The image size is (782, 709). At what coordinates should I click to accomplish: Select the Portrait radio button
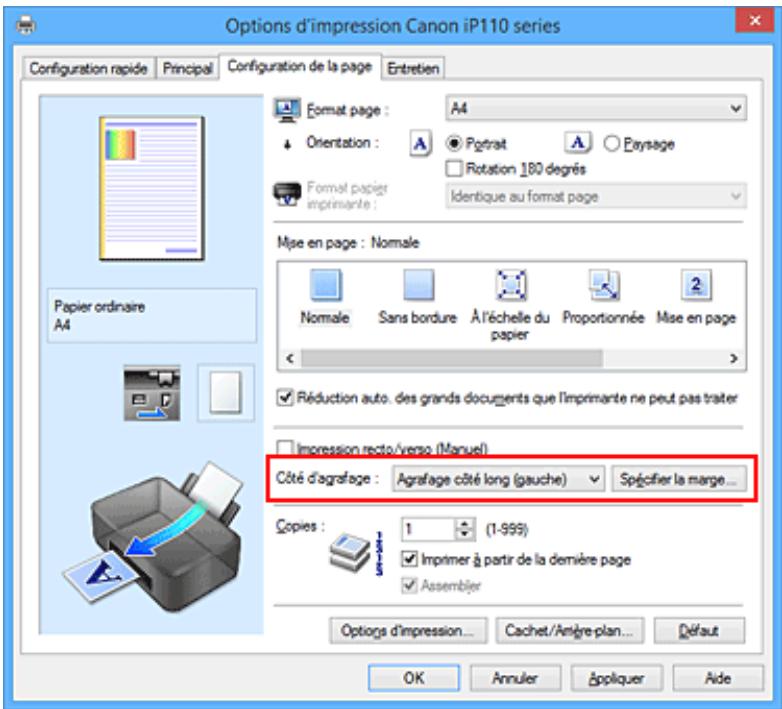point(454,144)
